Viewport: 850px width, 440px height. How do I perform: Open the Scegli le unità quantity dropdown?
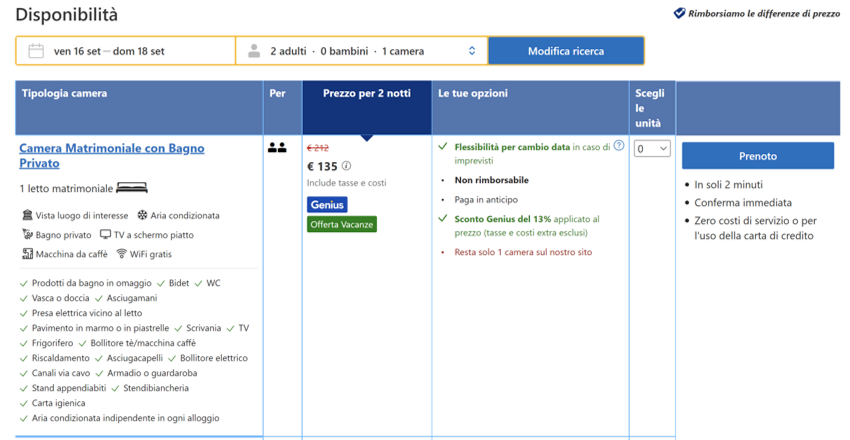pyautogui.click(x=652, y=149)
